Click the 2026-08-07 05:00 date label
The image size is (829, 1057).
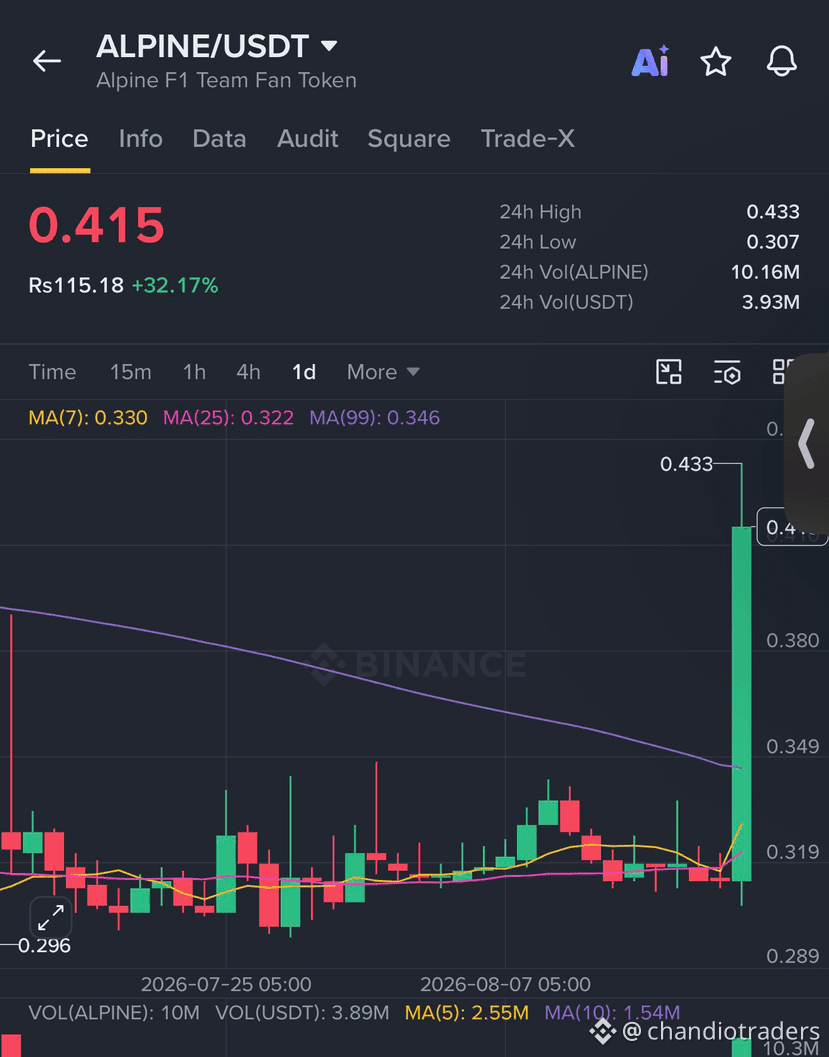tap(505, 984)
